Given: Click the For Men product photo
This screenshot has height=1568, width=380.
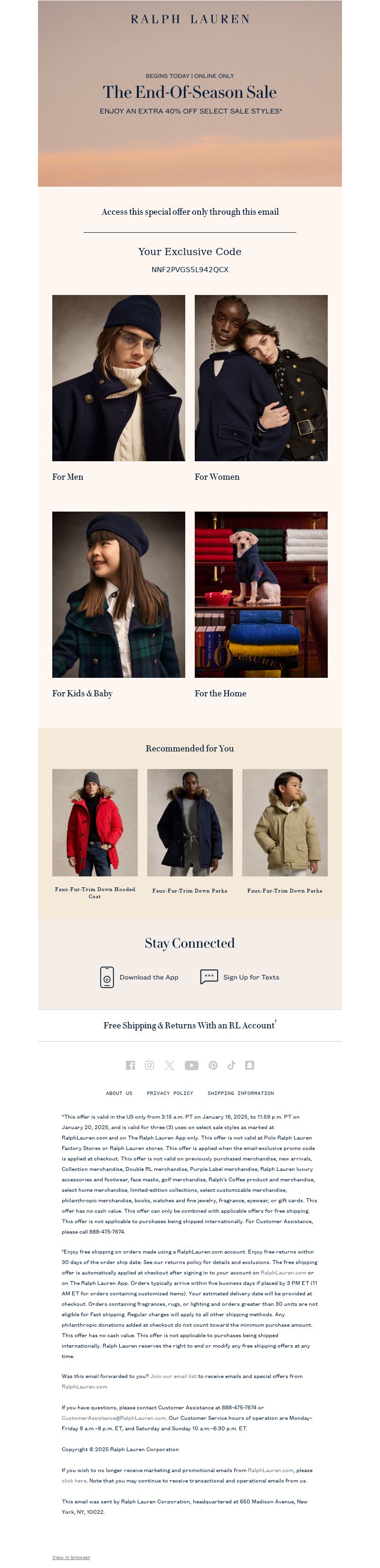Looking at the screenshot, I should click(119, 378).
